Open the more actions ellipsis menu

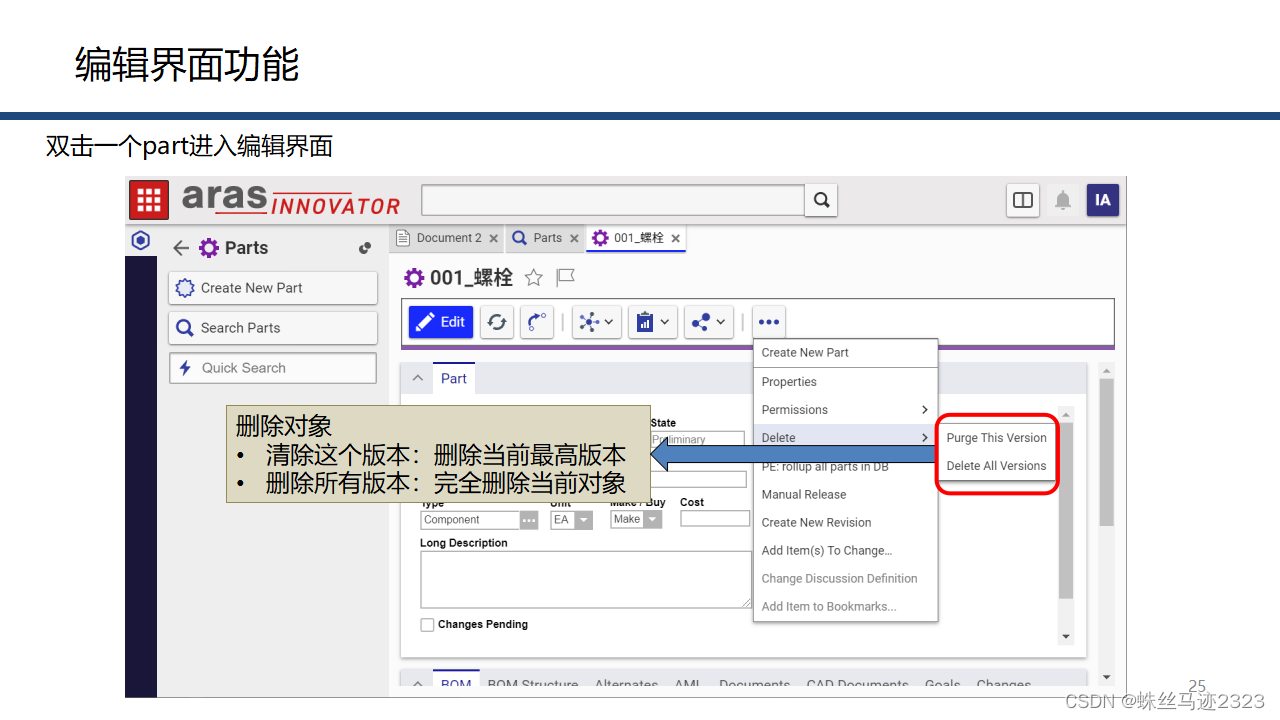tap(768, 321)
